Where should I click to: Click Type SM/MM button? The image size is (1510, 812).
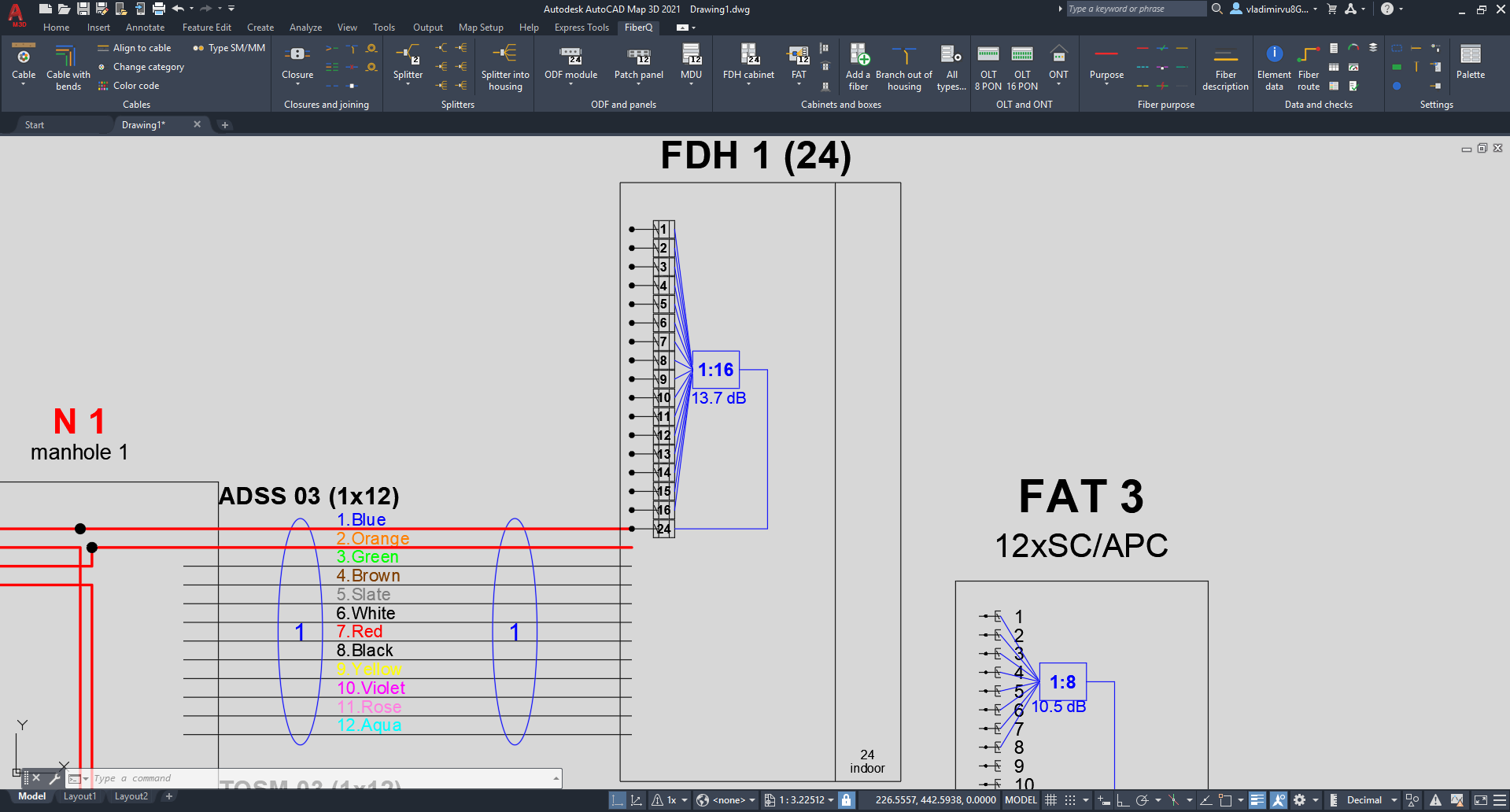coord(229,48)
